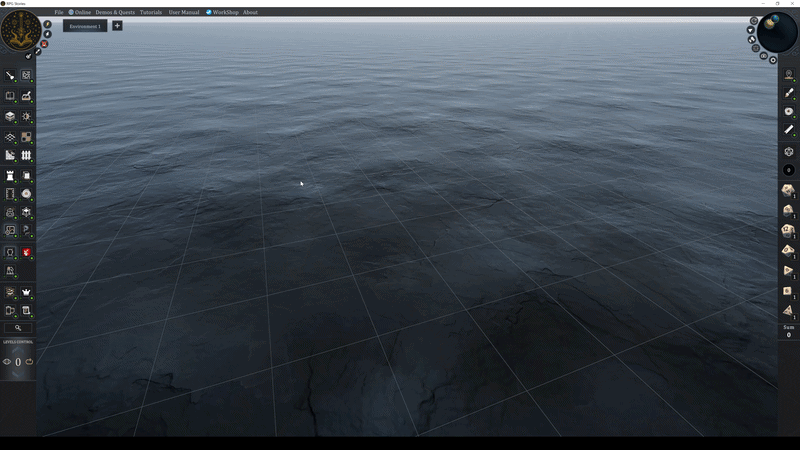Click the red icon beside the emblem
Screen dimensions: 800x450
(44, 44)
